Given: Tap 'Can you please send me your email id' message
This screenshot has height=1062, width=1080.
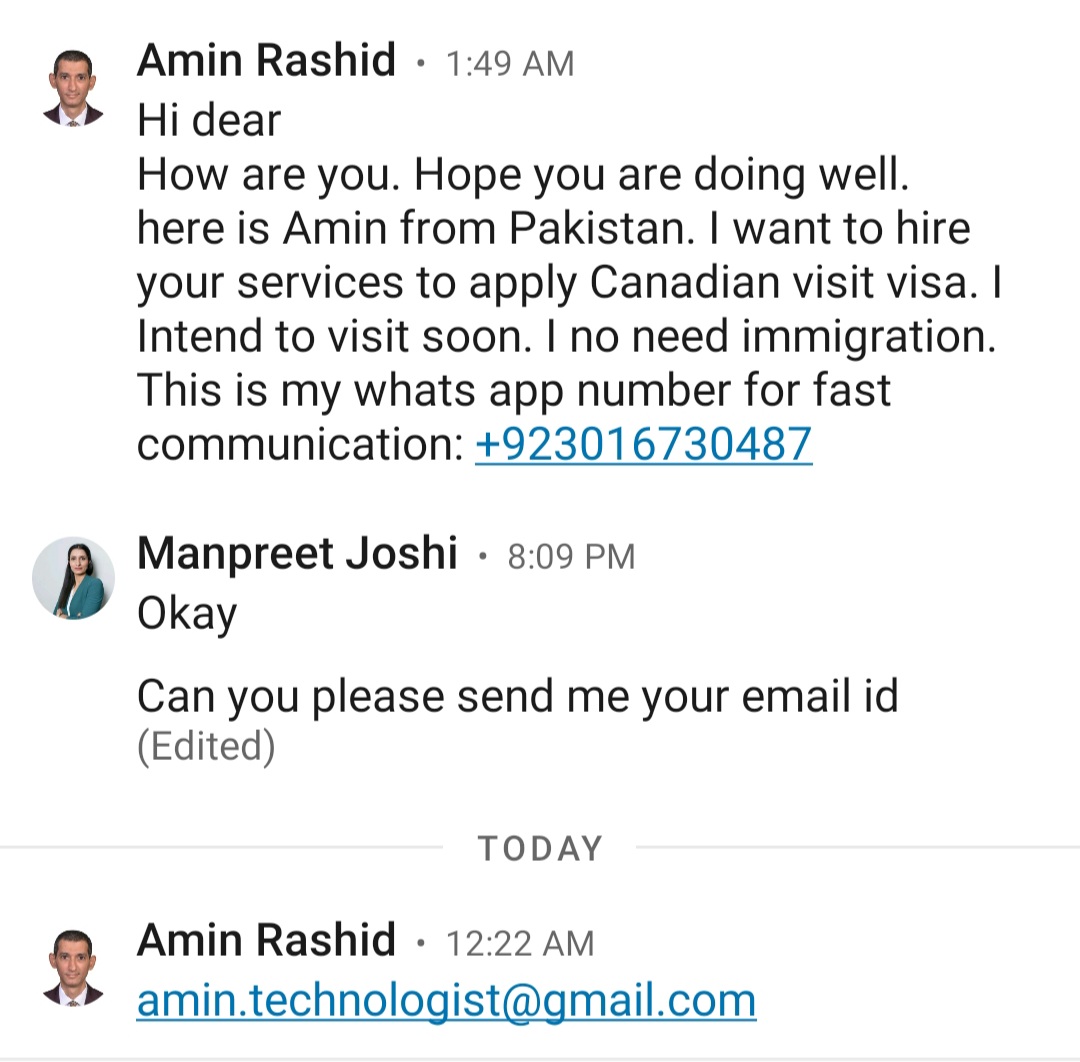Looking at the screenshot, I should click(x=518, y=696).
